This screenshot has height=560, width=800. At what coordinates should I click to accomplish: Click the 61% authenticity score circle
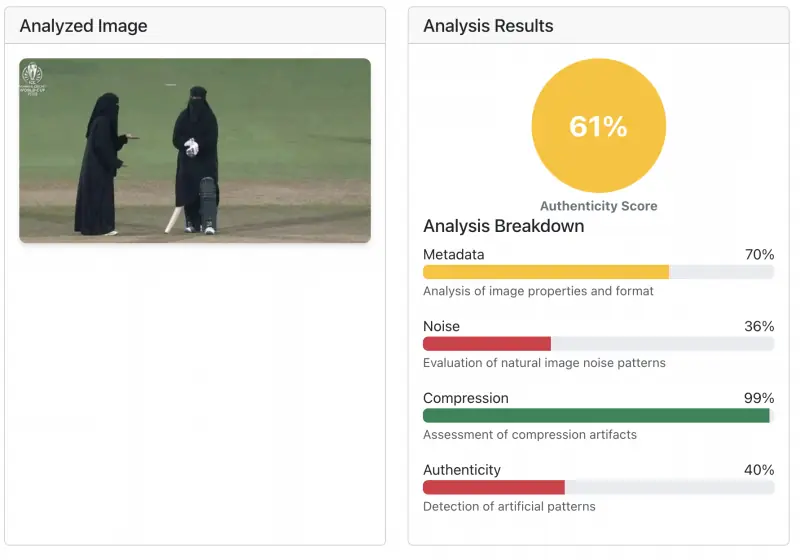(x=598, y=126)
